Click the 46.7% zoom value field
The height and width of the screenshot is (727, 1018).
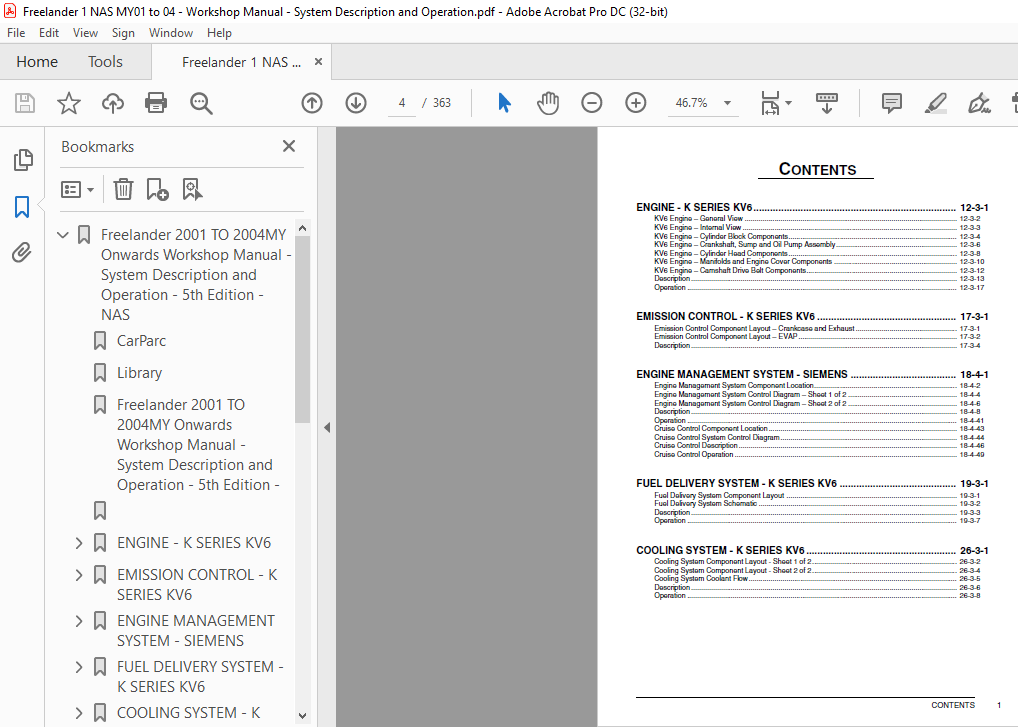pyautogui.click(x=691, y=103)
